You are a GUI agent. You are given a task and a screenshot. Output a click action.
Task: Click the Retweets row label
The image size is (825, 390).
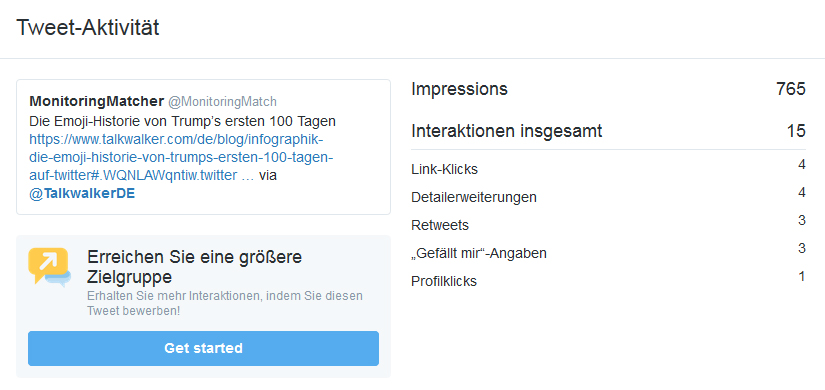440,225
